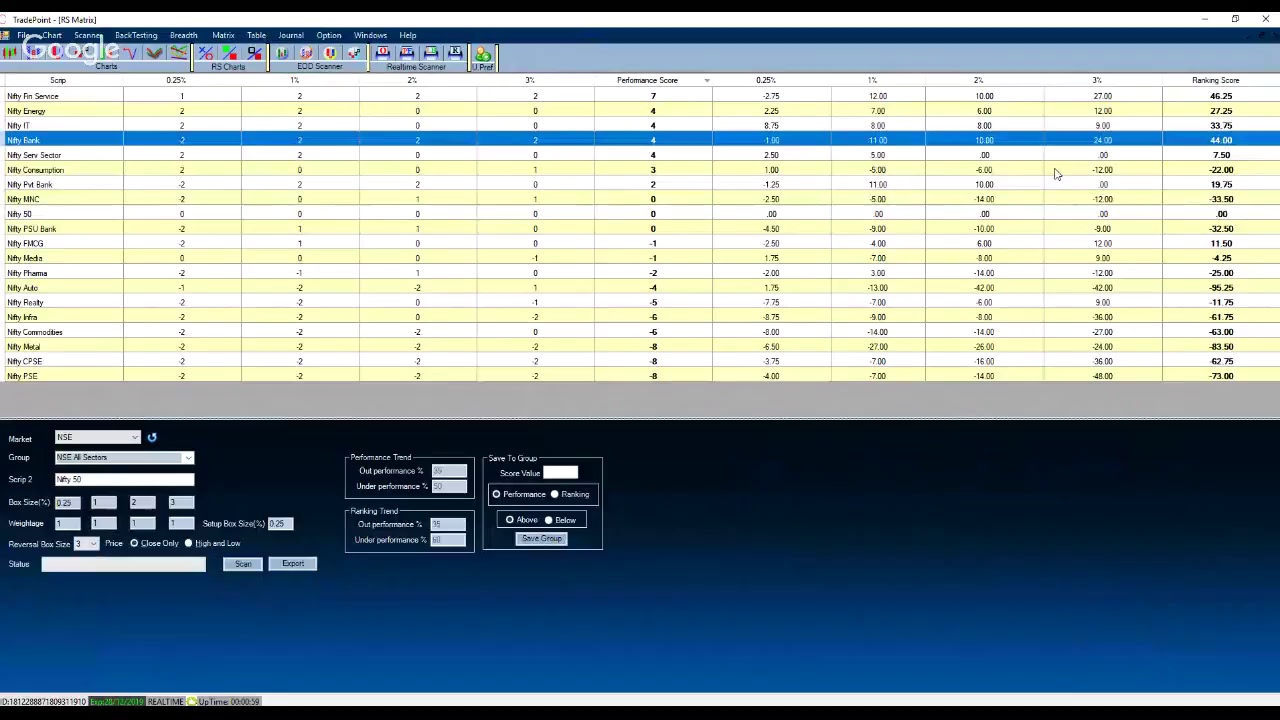Open the Scanner menu

88,35
